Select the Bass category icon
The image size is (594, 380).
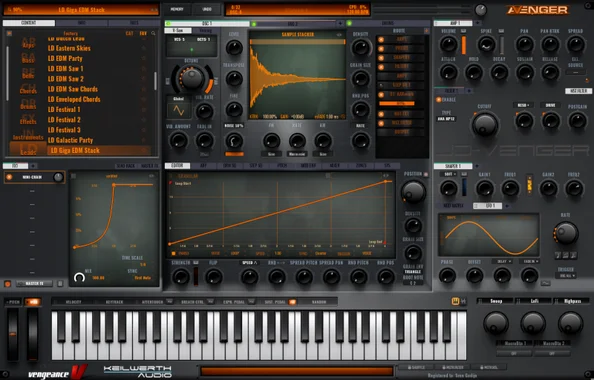pyautogui.click(x=28, y=57)
